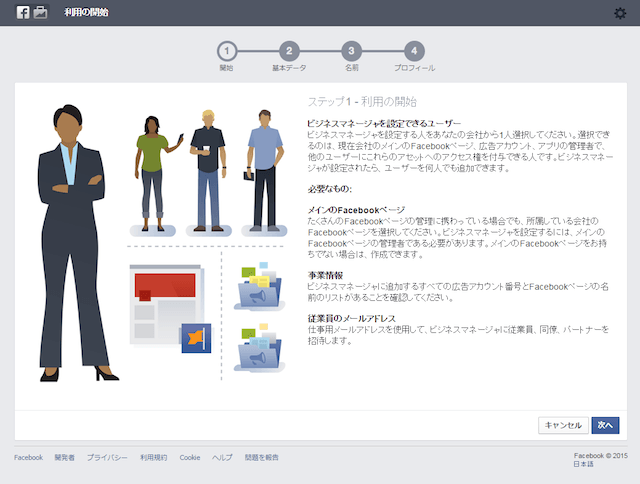Click the orange flag page icon
This screenshot has height=484, width=640.
[196, 338]
